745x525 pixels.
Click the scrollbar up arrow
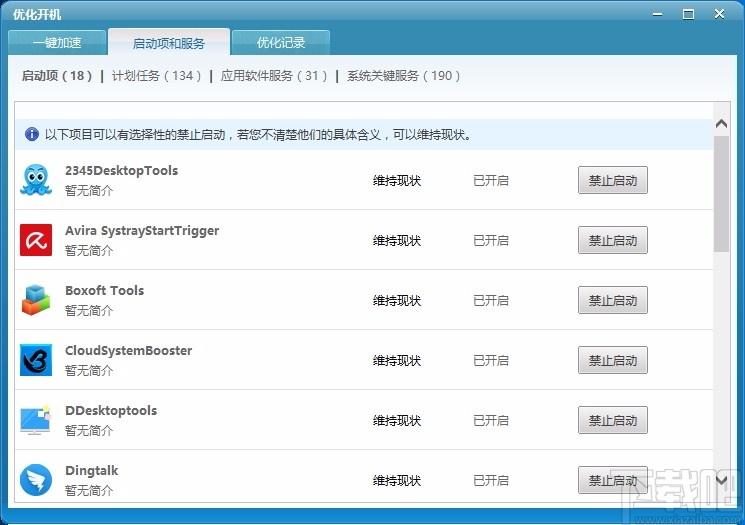pyautogui.click(x=721, y=124)
